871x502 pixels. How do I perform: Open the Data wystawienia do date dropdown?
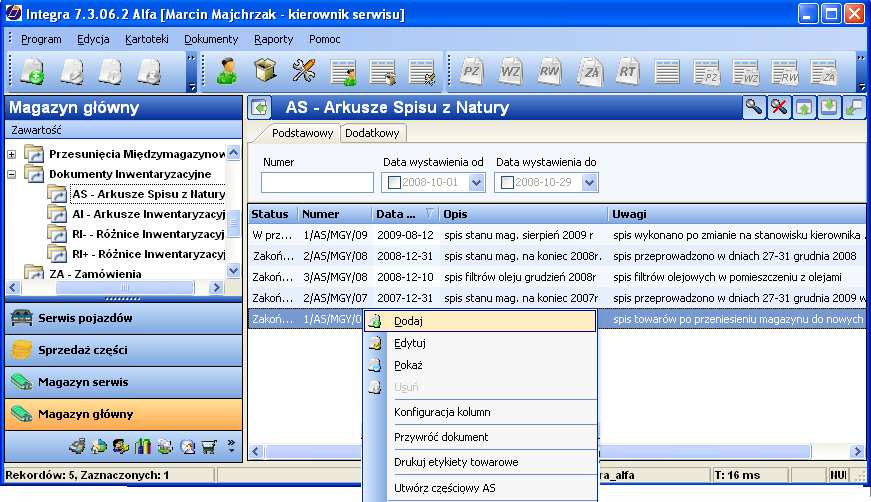[589, 182]
